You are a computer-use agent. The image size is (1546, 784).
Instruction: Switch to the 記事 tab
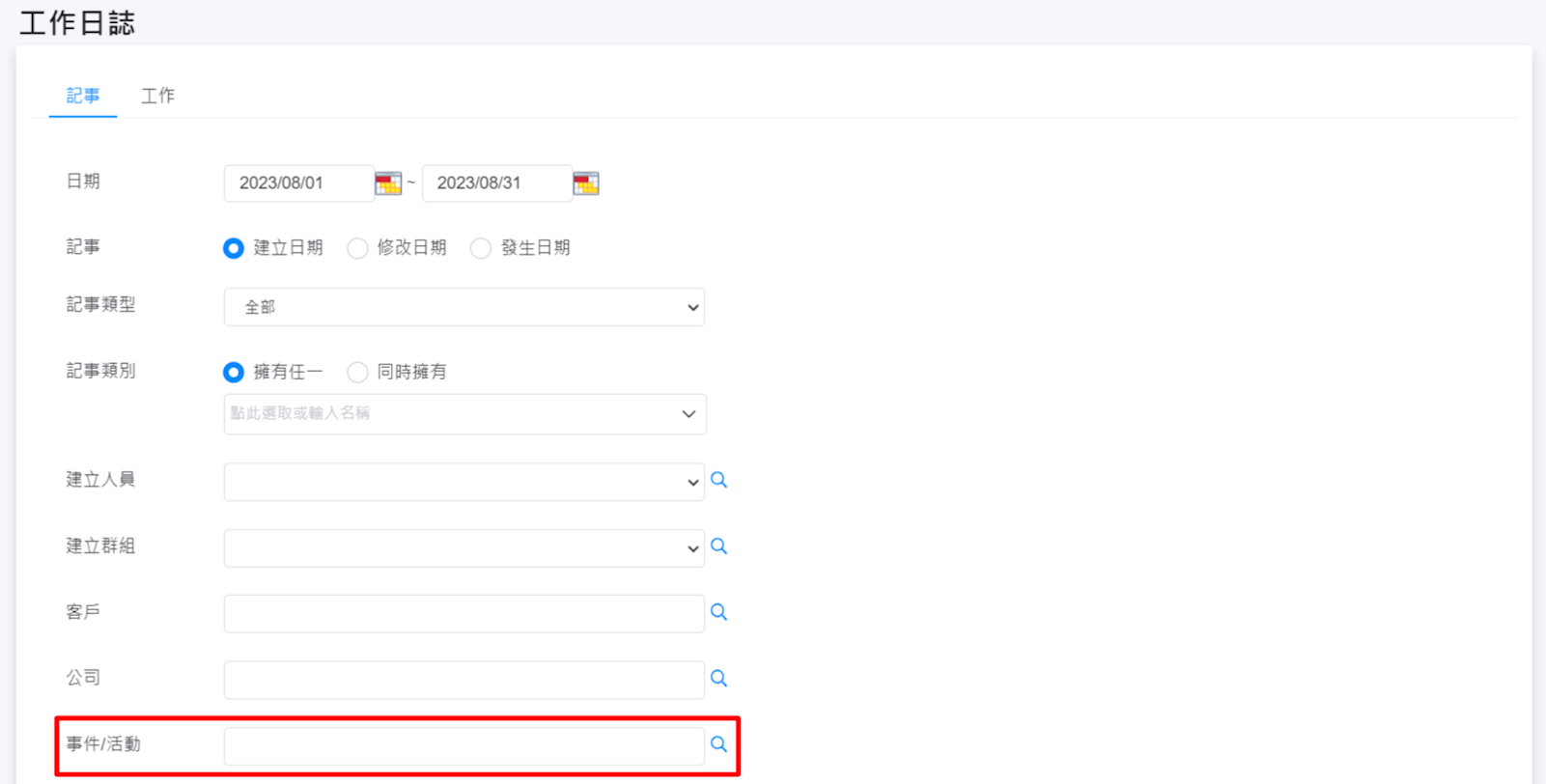(83, 96)
